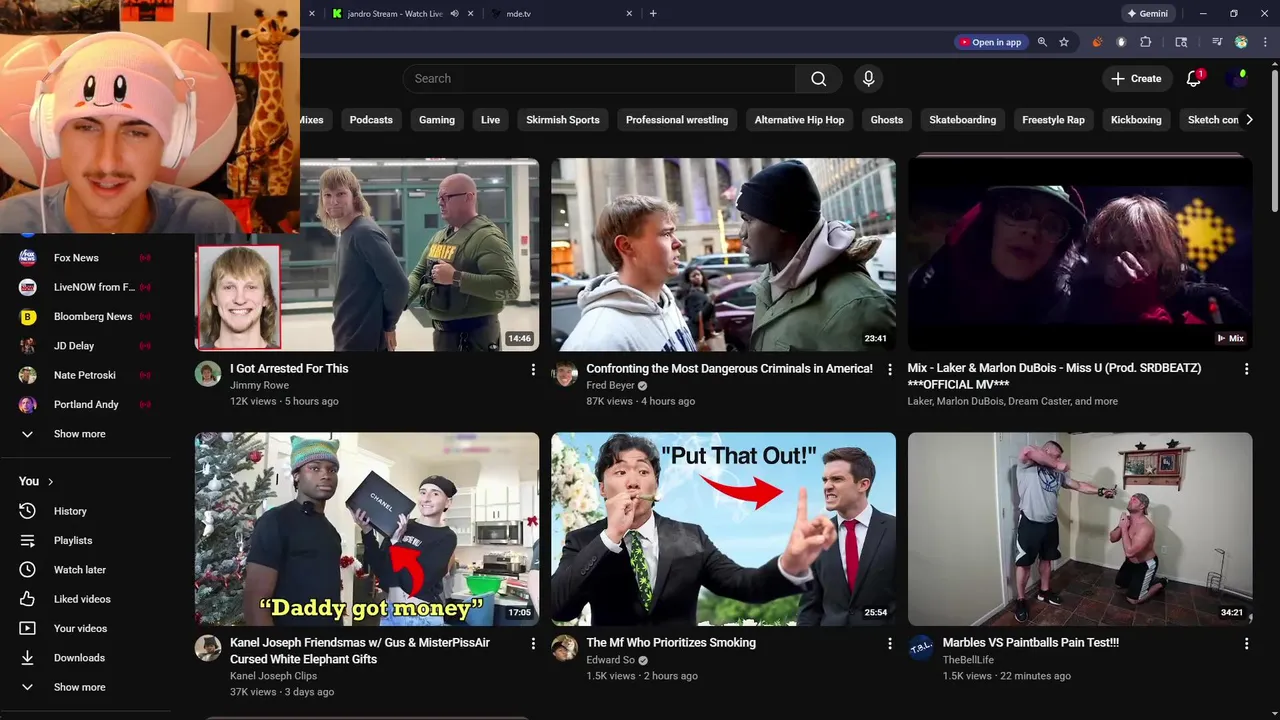Select the Freestyle Rap chip
Image resolution: width=1280 pixels, height=720 pixels.
click(1053, 120)
